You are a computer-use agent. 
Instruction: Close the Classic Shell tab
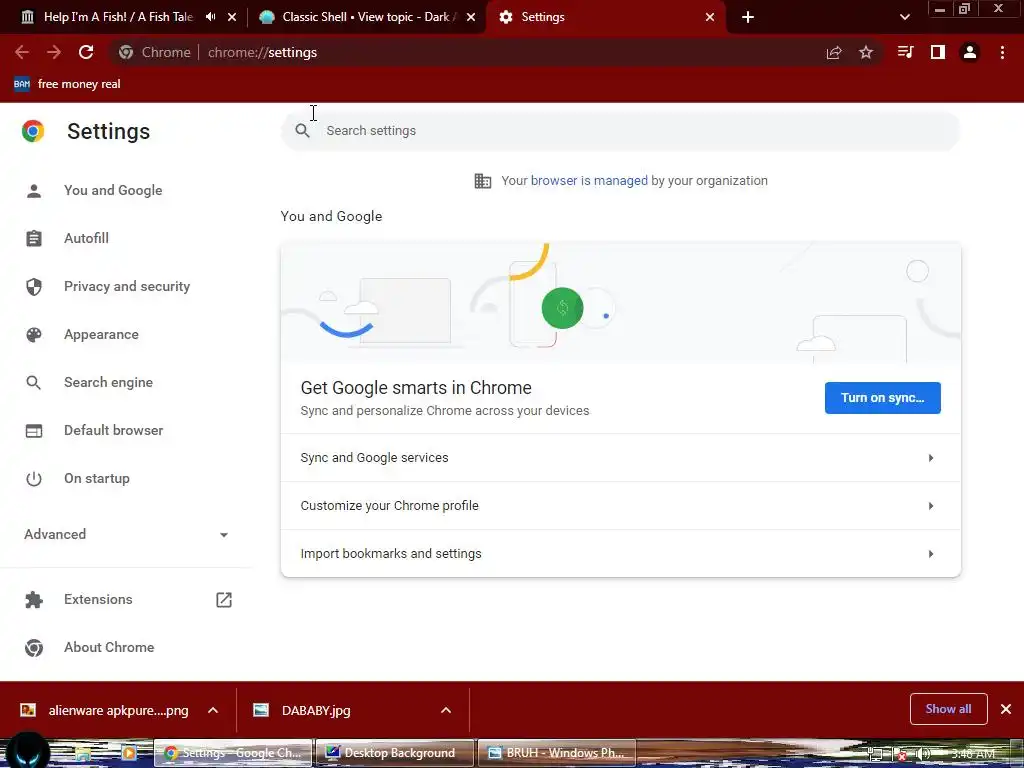point(471,17)
